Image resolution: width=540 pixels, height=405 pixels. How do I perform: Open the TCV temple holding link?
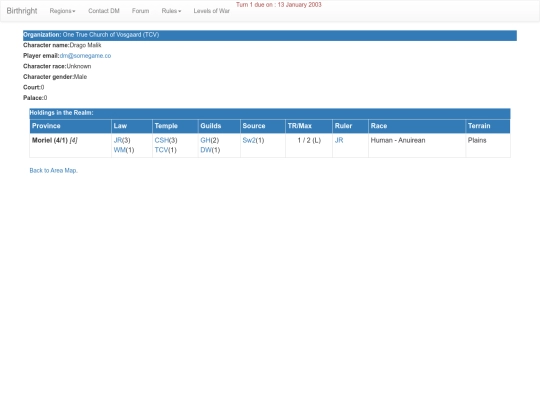[x=161, y=150]
